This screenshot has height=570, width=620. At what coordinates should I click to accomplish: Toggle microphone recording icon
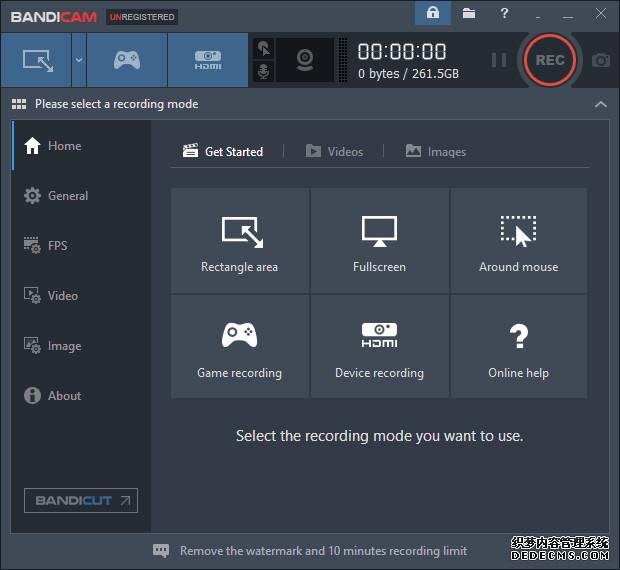(x=263, y=72)
